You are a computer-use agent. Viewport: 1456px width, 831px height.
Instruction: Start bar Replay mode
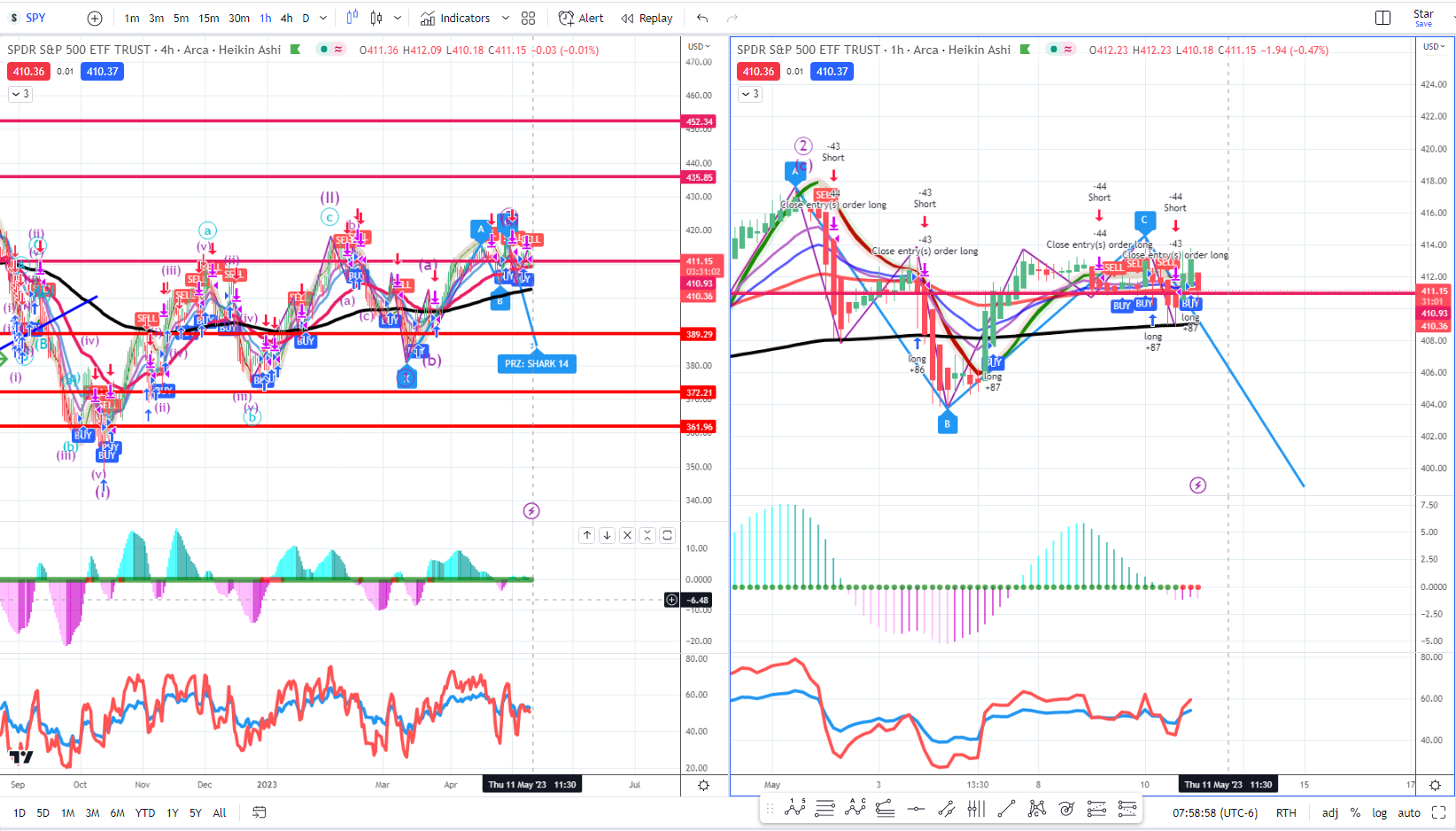647,18
